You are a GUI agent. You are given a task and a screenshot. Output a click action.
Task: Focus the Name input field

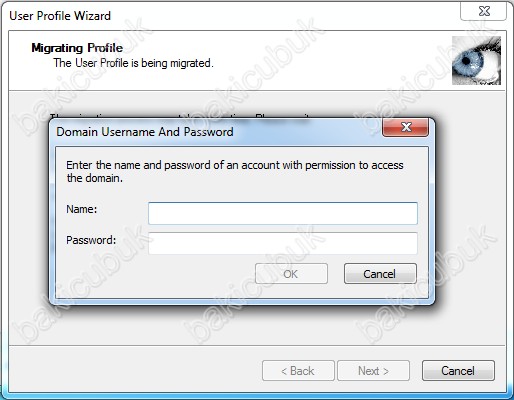point(283,213)
